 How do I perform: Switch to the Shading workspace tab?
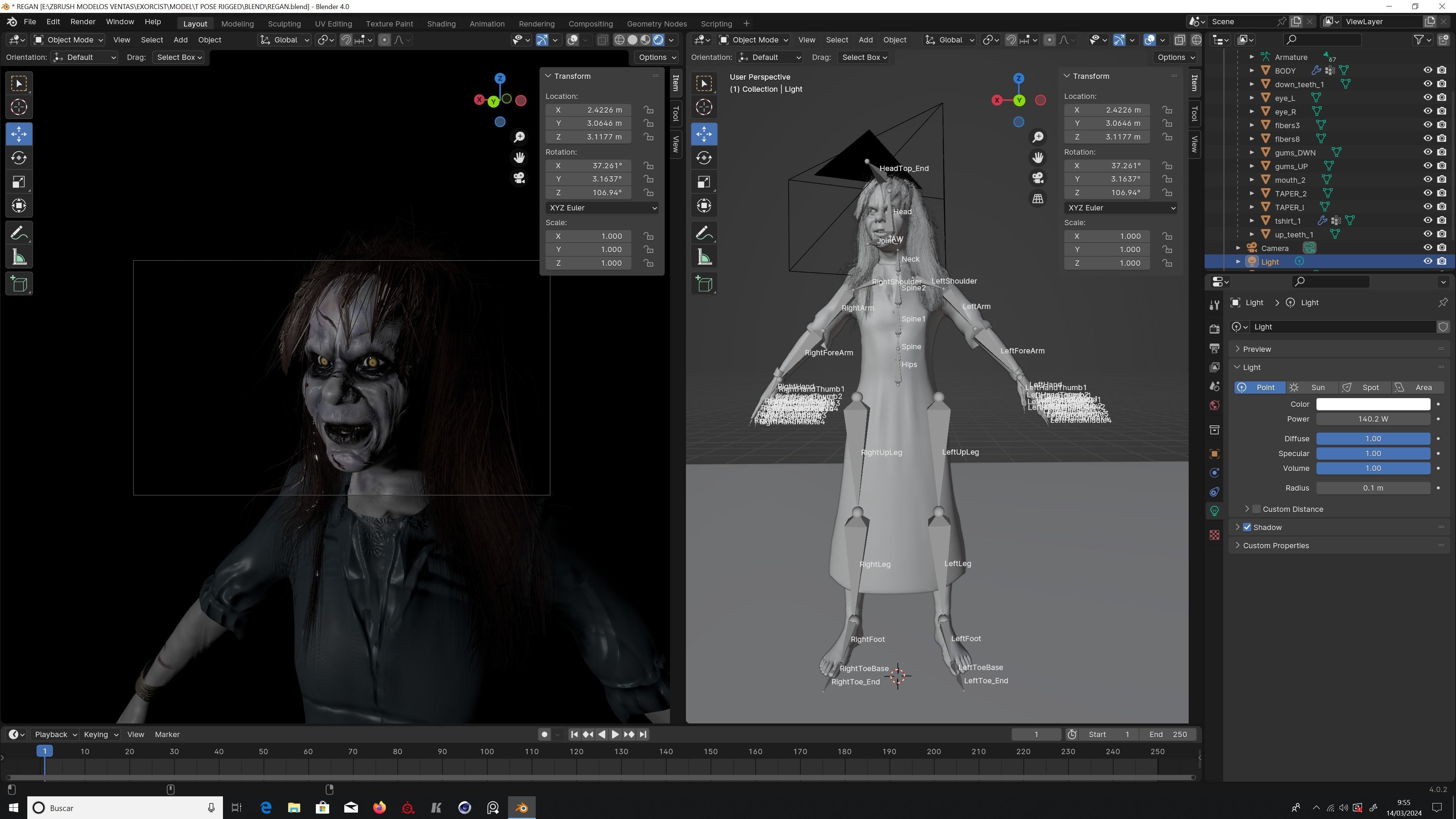441,24
